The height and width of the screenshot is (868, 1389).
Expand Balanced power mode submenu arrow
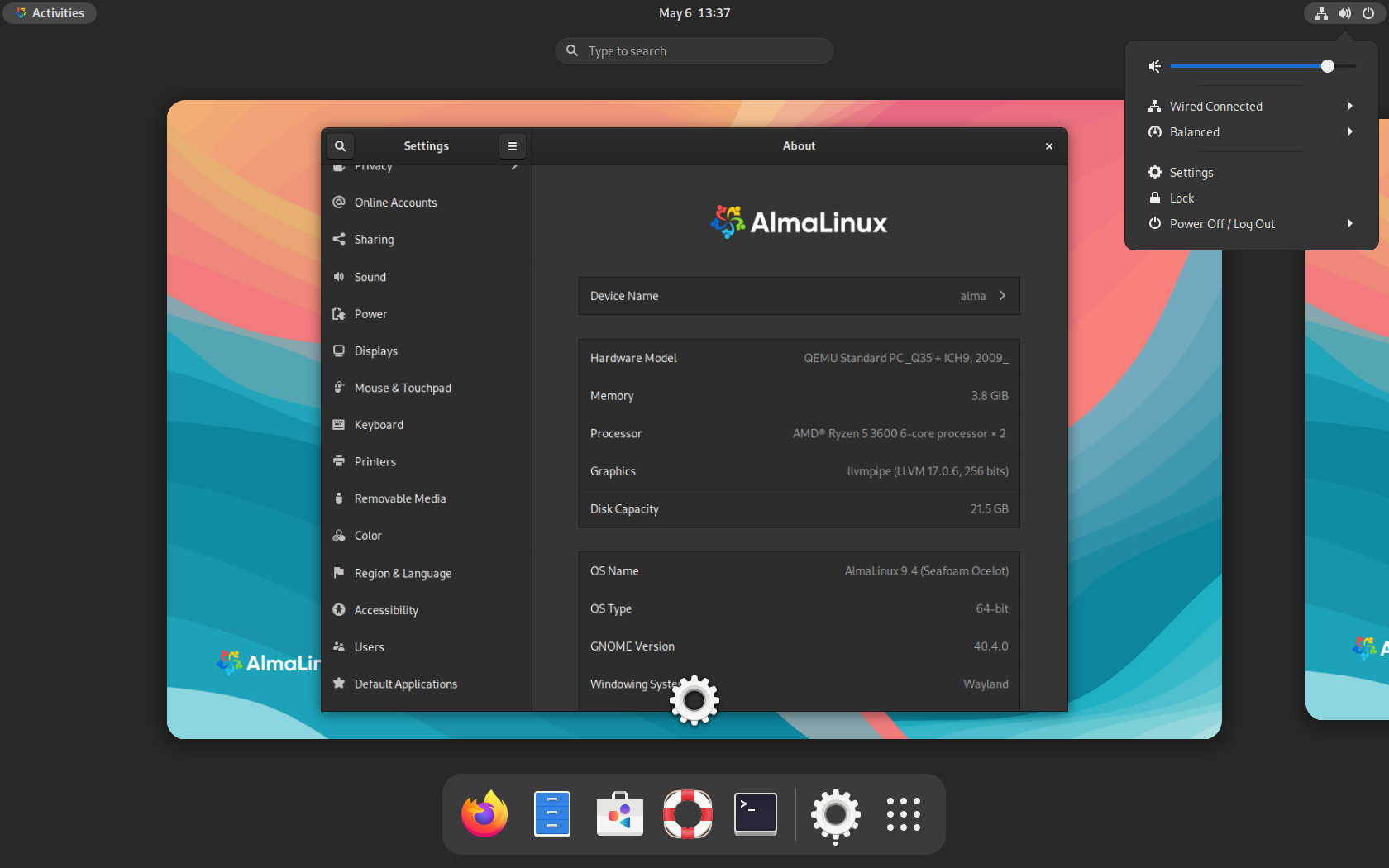click(1349, 131)
